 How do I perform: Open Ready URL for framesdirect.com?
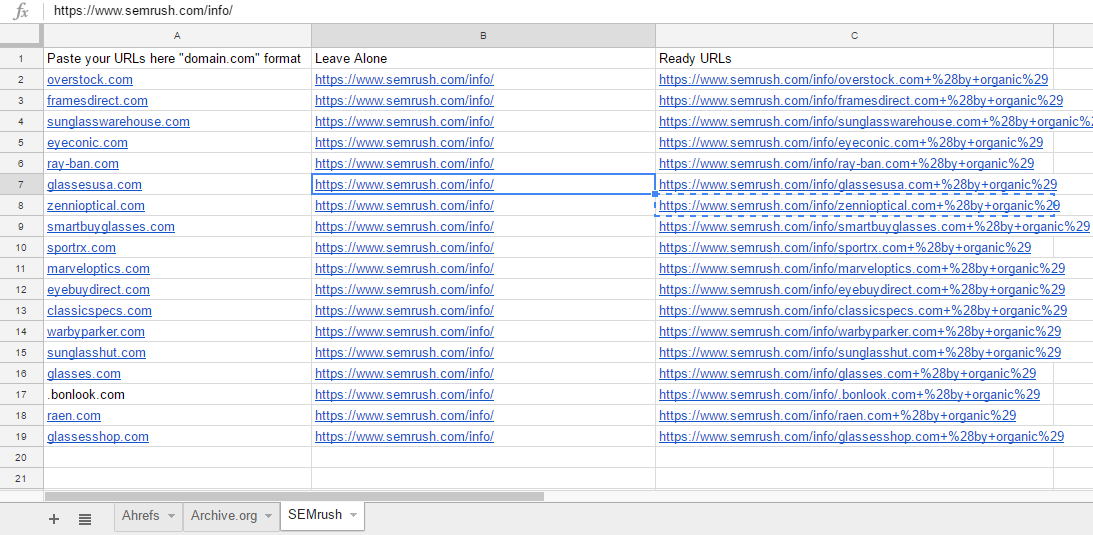(861, 101)
